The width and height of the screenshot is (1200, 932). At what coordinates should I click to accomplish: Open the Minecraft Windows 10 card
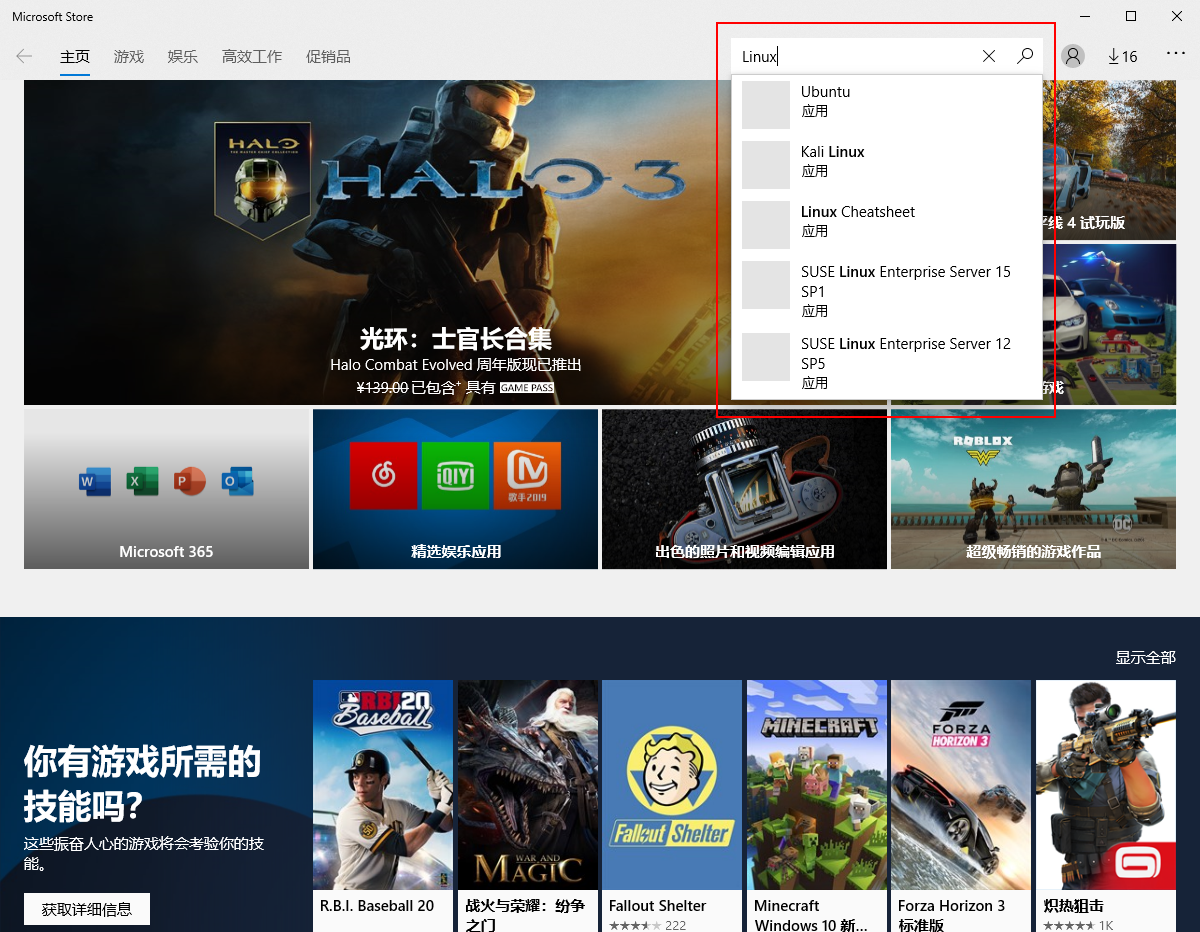[817, 806]
